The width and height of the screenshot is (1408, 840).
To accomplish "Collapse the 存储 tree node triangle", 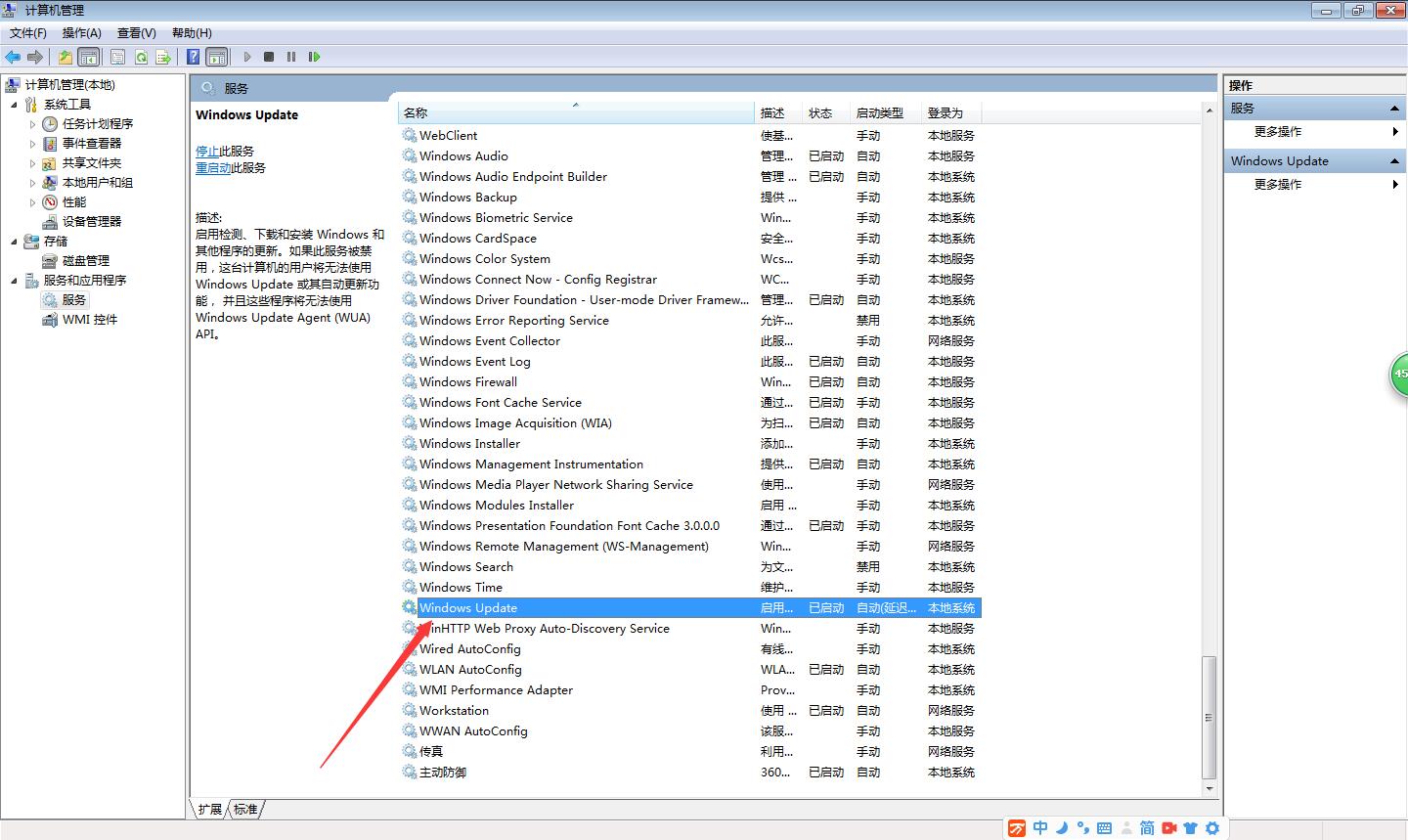I will (x=14, y=242).
